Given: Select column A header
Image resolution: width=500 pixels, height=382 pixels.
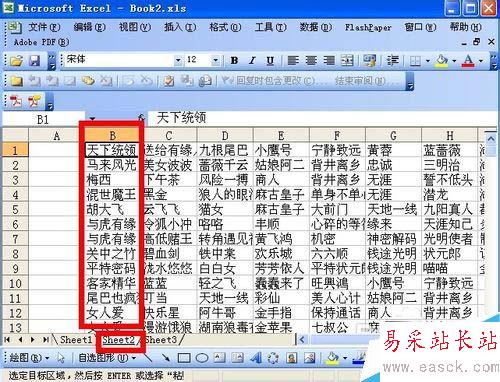Looking at the screenshot, I should pos(57,135).
